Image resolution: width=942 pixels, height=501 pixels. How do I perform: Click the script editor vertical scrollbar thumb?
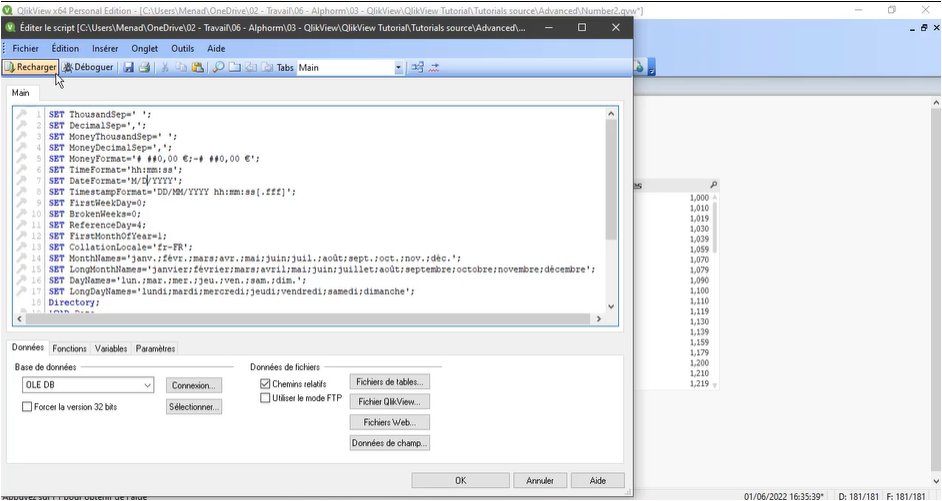tap(611, 180)
